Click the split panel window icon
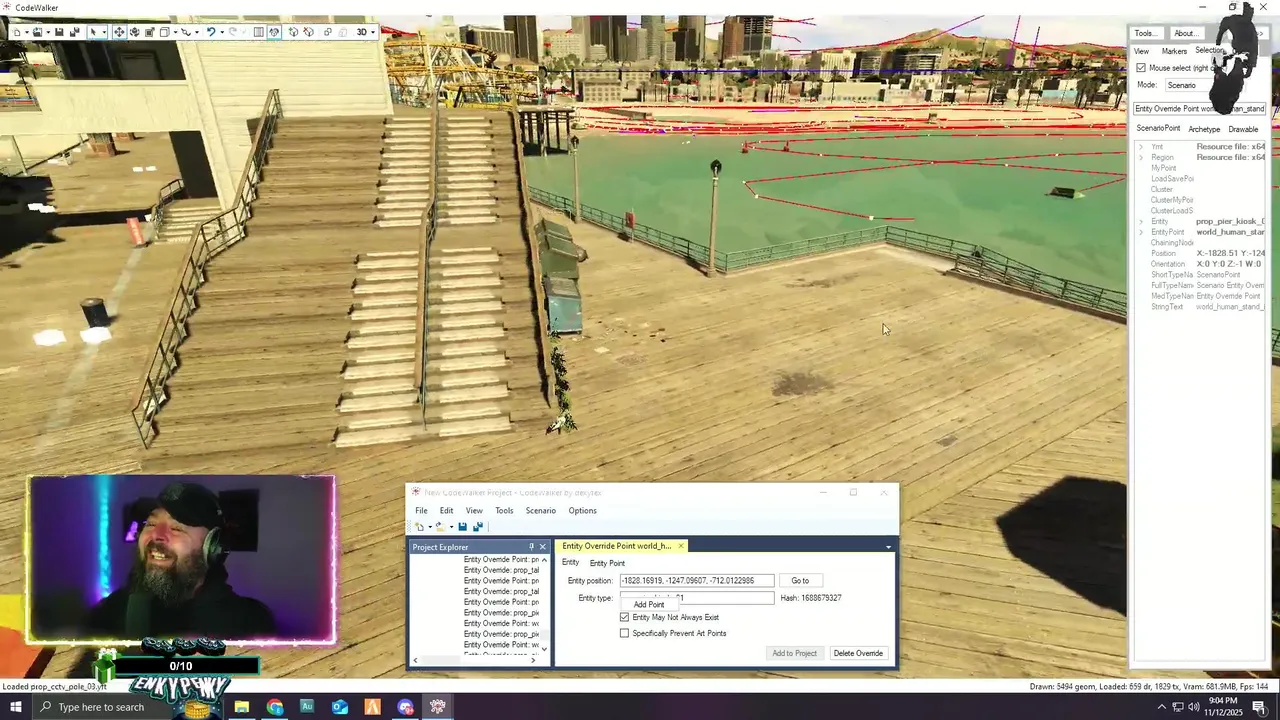The height and width of the screenshot is (720, 1280). pyautogui.click(x=258, y=32)
